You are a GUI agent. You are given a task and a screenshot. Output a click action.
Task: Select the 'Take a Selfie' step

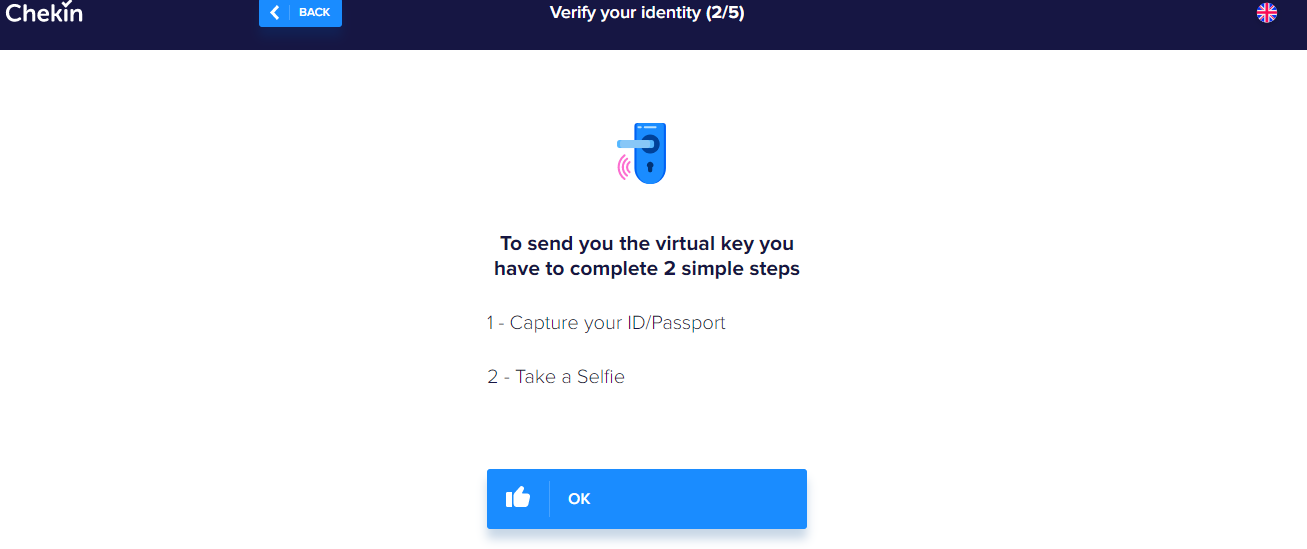[556, 377]
